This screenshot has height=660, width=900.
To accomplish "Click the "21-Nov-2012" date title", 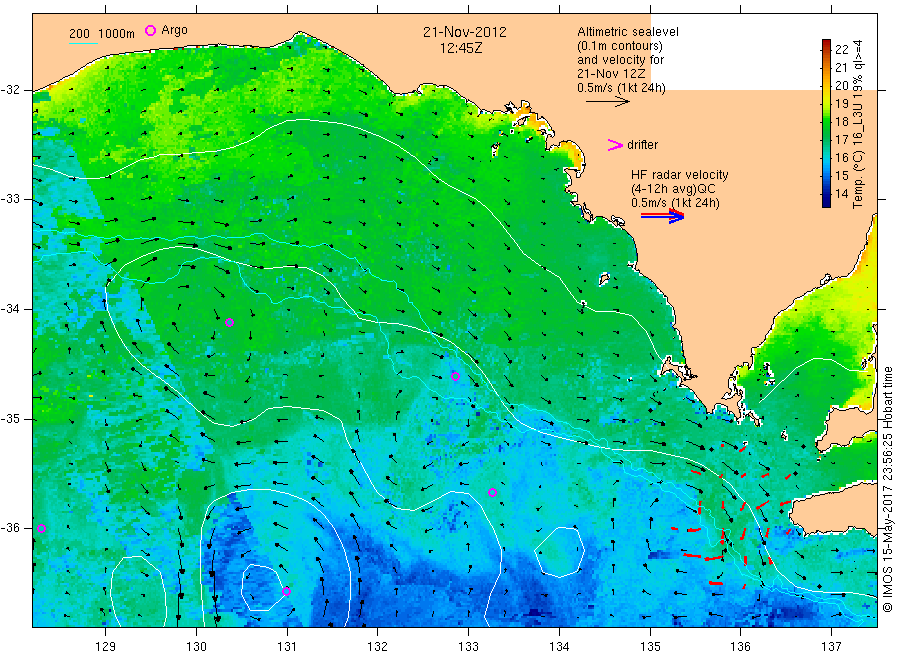I will click(x=465, y=32).
